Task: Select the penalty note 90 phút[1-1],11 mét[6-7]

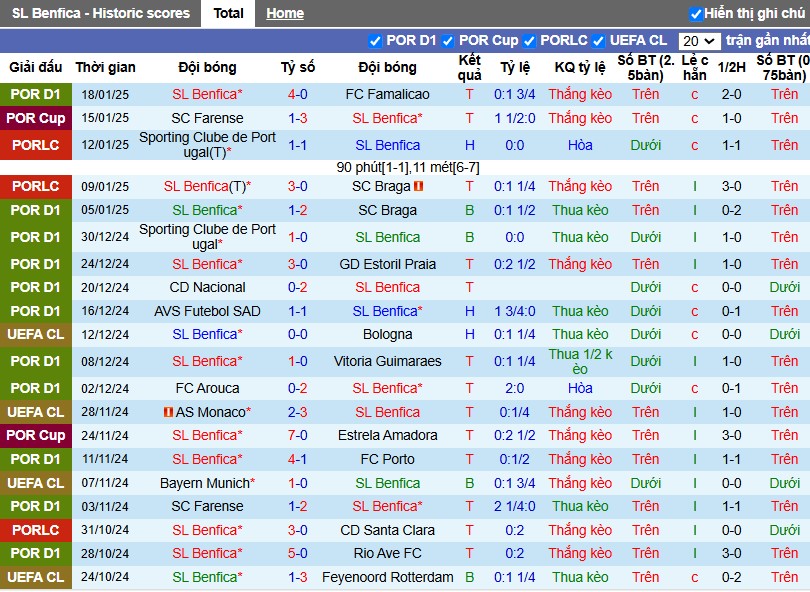Action: pos(408,167)
